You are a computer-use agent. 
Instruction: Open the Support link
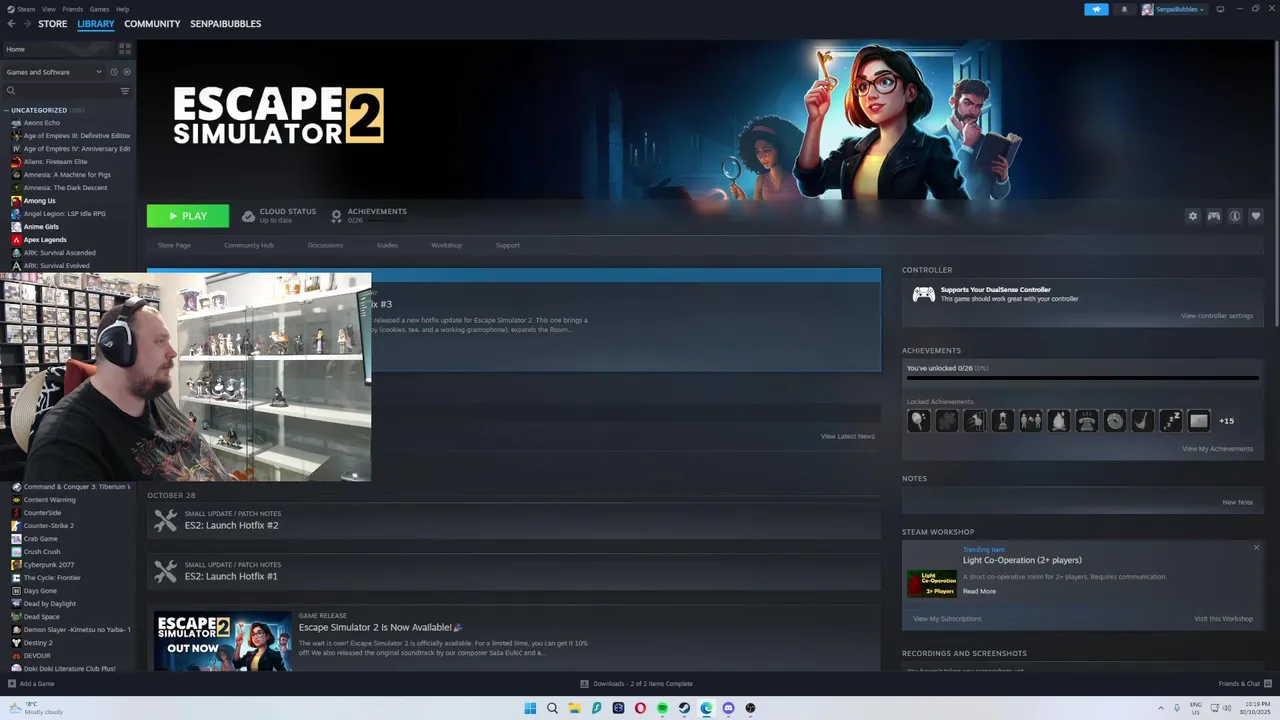507,245
